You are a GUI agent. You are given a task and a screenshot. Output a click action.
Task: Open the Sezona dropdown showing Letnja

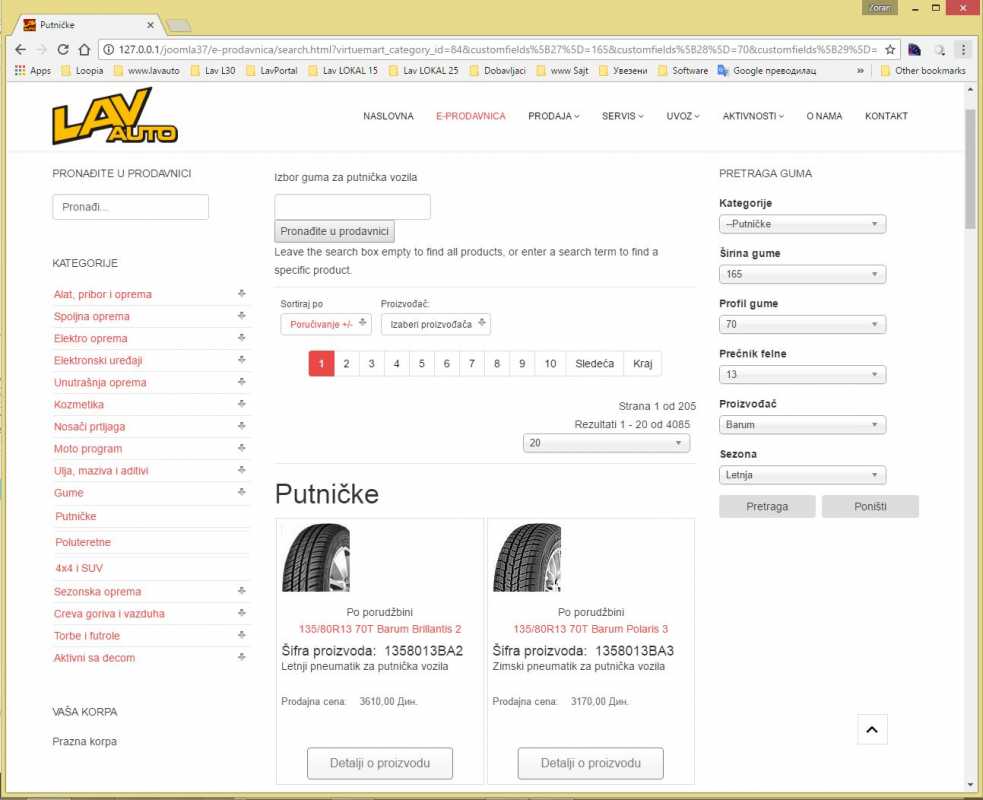pos(802,475)
